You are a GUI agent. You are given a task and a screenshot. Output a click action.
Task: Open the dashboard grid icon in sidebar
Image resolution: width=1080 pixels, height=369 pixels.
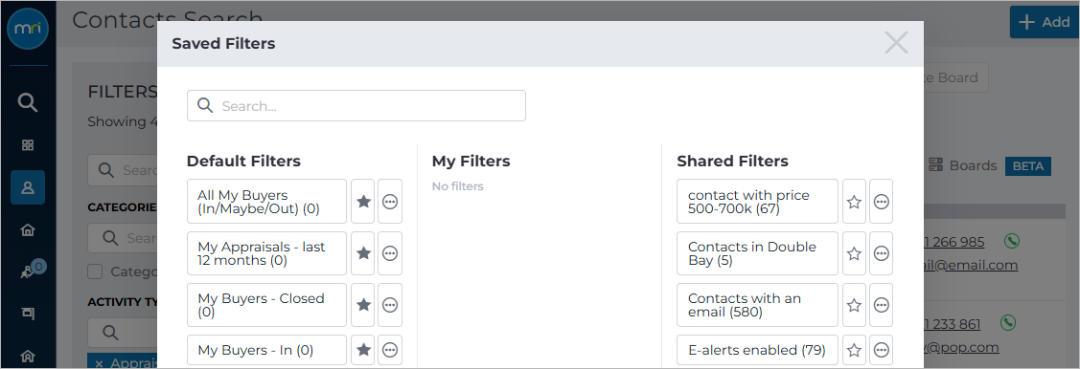[28, 145]
